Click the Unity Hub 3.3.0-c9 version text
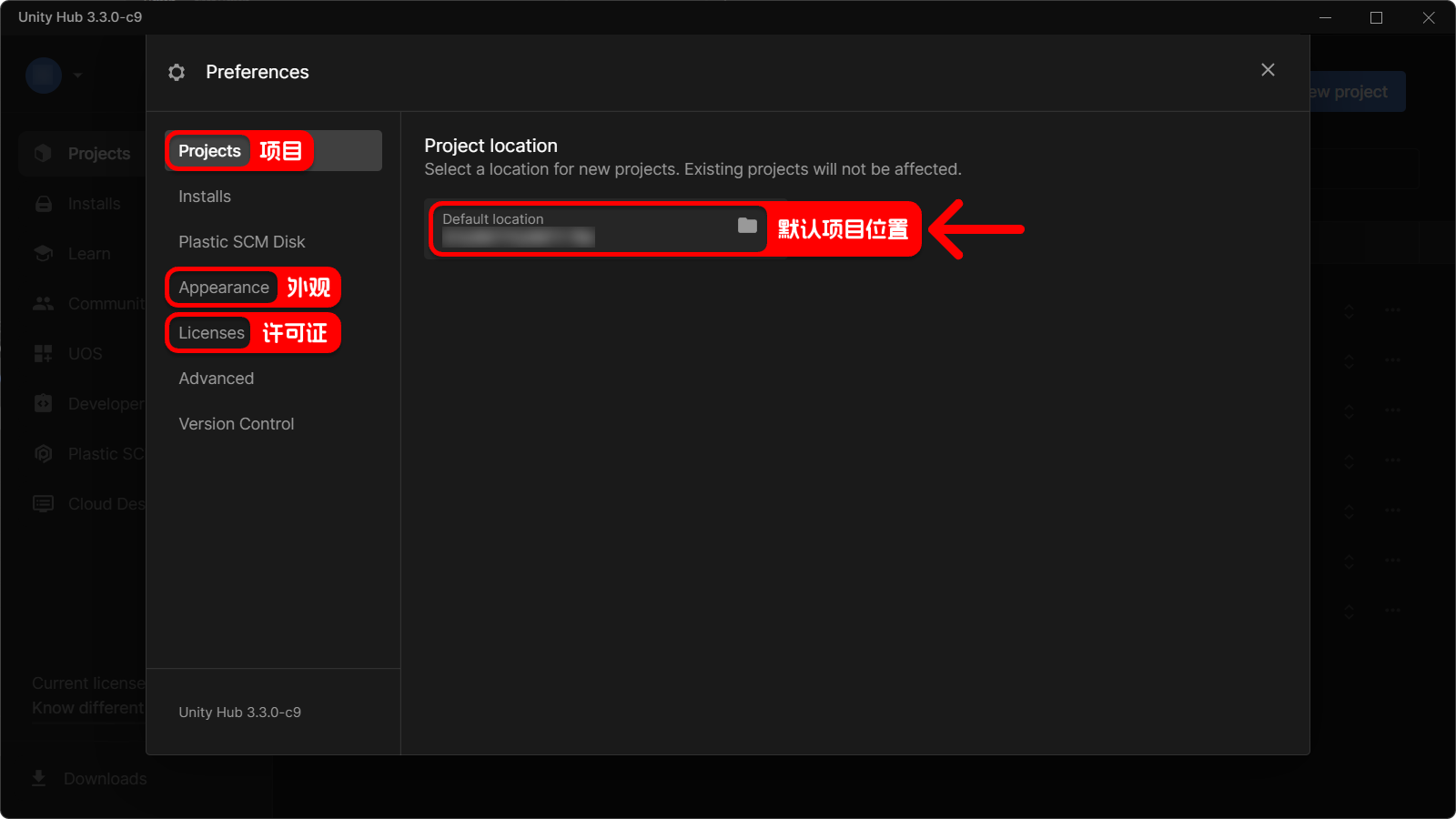This screenshot has width=1456, height=819. [239, 713]
